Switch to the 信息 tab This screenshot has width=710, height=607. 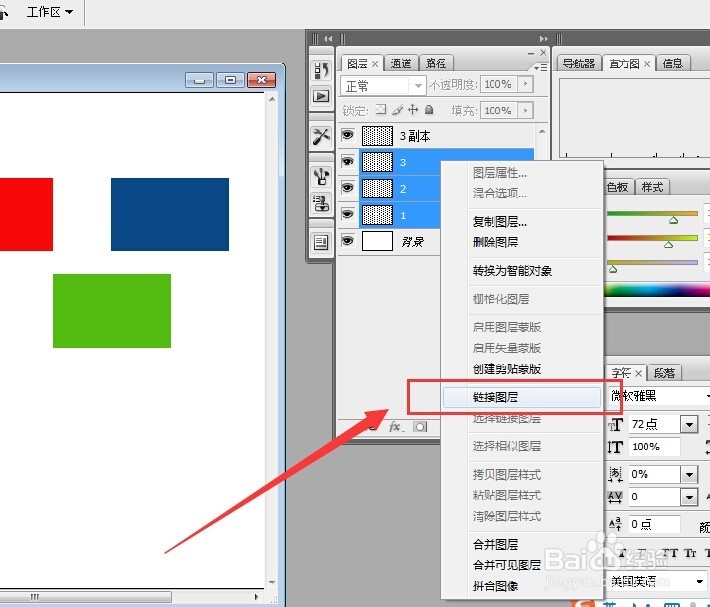tap(673, 63)
